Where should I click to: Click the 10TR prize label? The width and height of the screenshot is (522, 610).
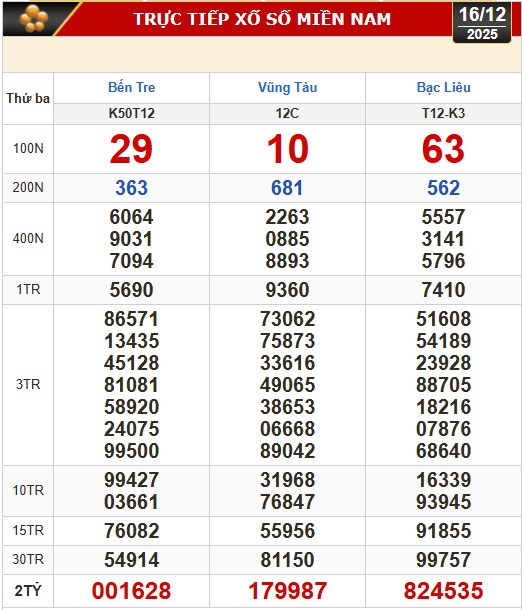click(28, 490)
